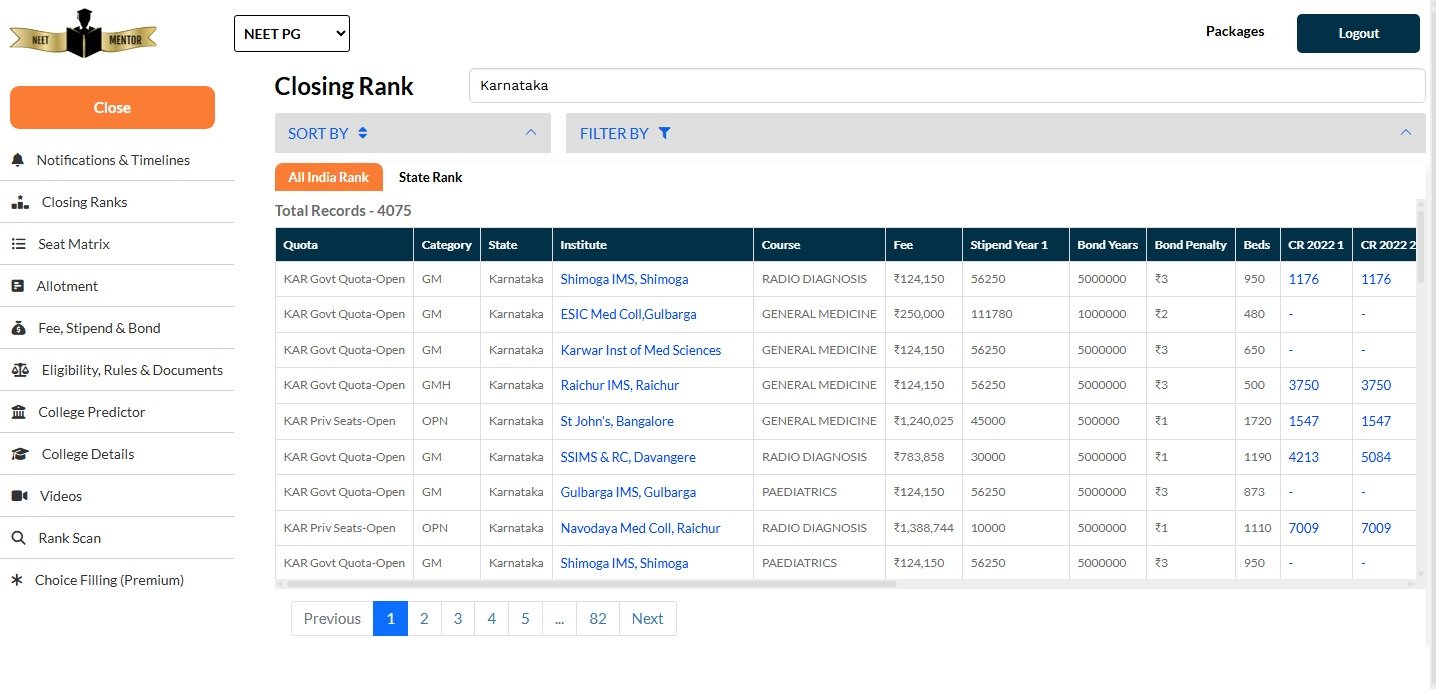Screen dimensions: 1436x689
Task: Click the podium icon for Closing Ranks
Action: (x=20, y=202)
